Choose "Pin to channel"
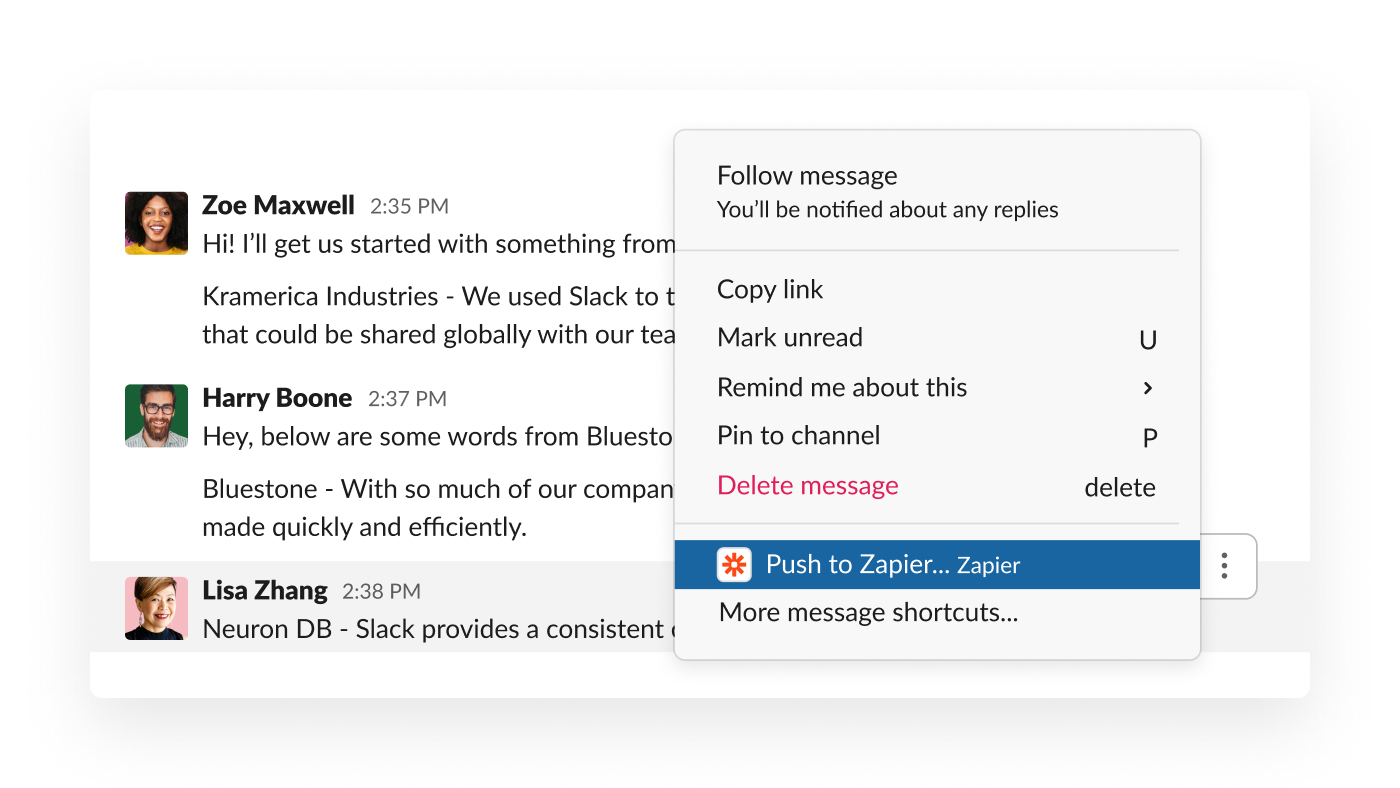This screenshot has height=788, width=1400. tap(798, 435)
